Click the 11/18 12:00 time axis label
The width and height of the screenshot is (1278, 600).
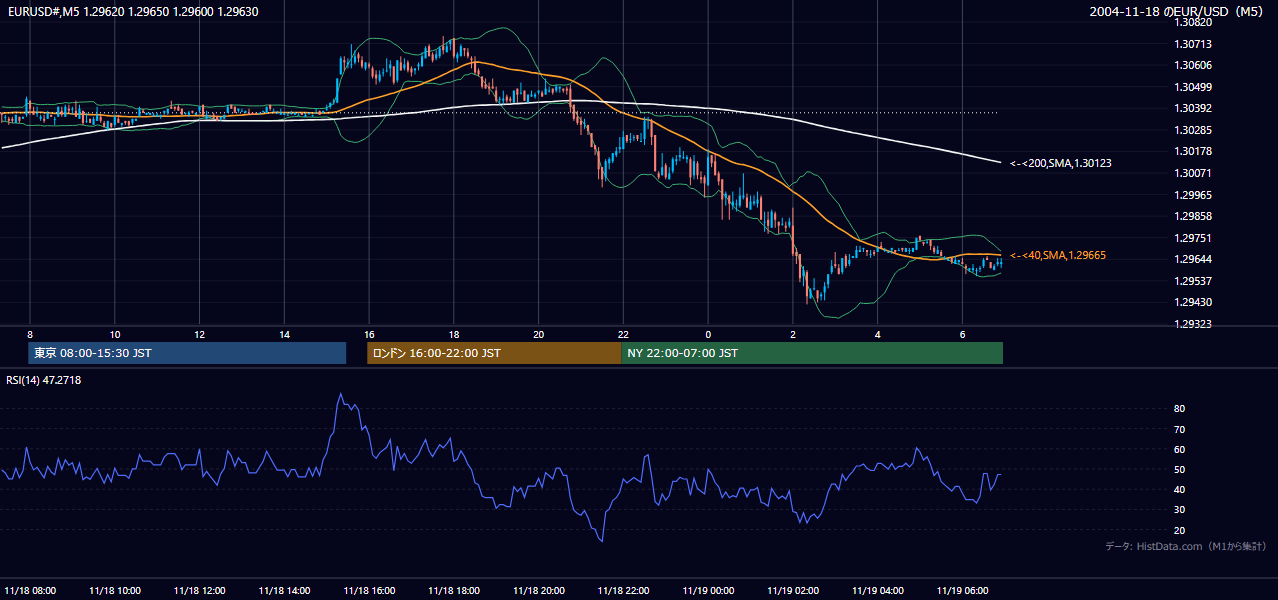click(x=199, y=590)
